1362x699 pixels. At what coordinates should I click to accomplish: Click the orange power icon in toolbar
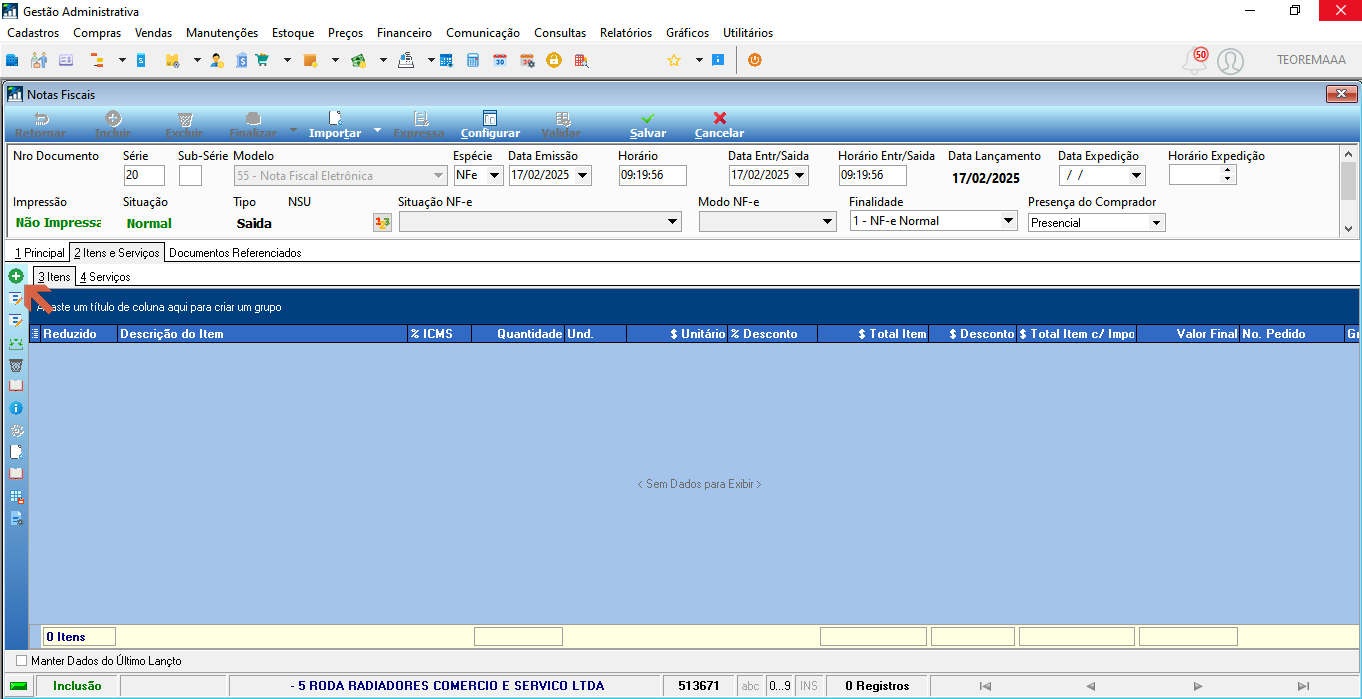(x=754, y=60)
